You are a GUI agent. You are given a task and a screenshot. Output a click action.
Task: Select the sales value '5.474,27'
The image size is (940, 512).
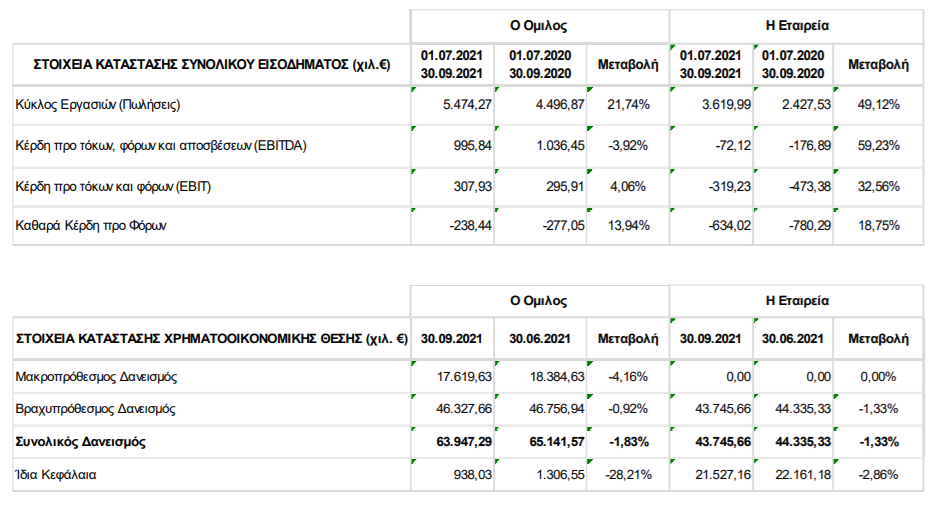coord(467,104)
